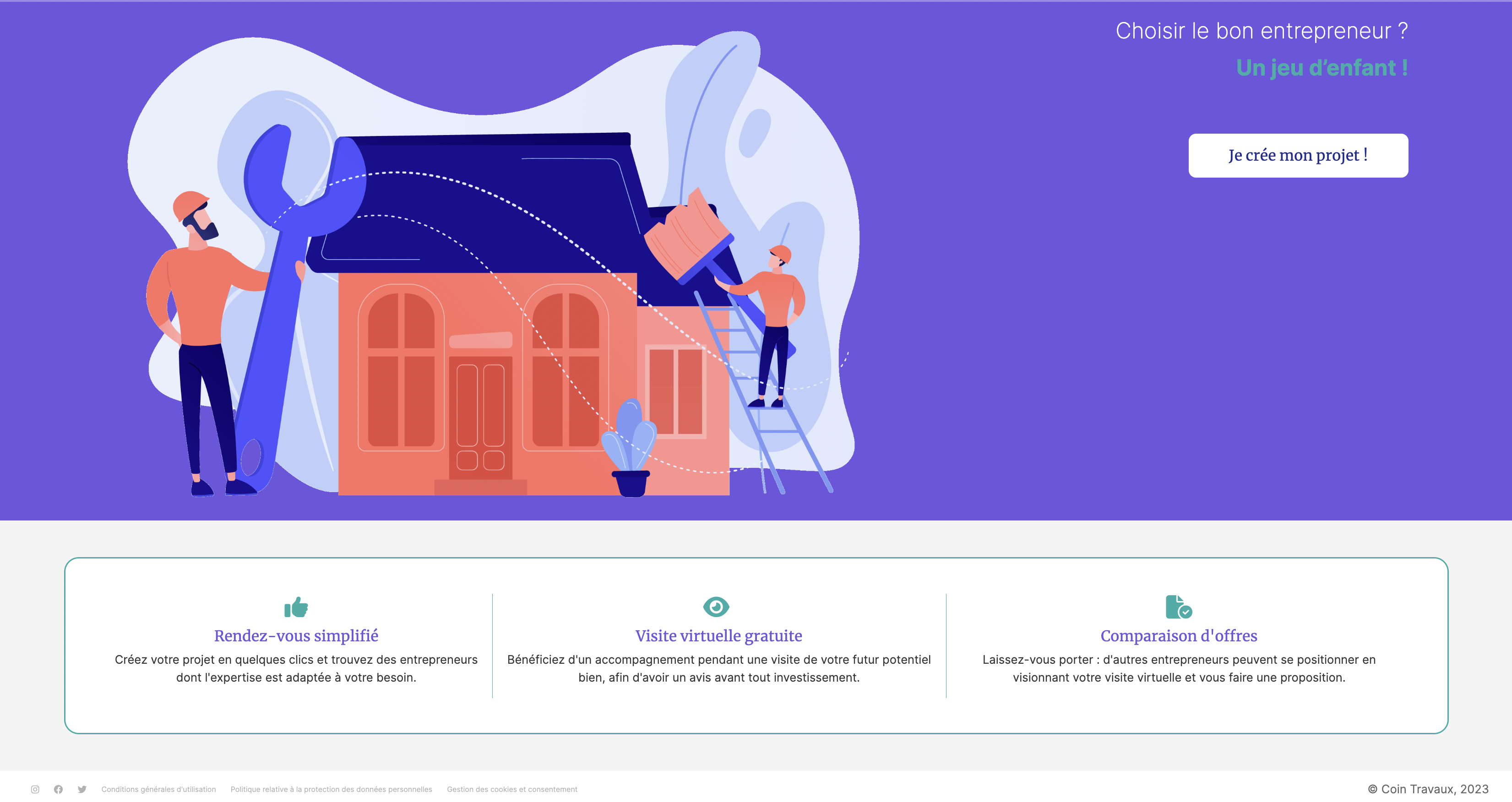Image resolution: width=1512 pixels, height=802 pixels.
Task: Open the Twitter bird icon in footer
Action: (x=82, y=789)
